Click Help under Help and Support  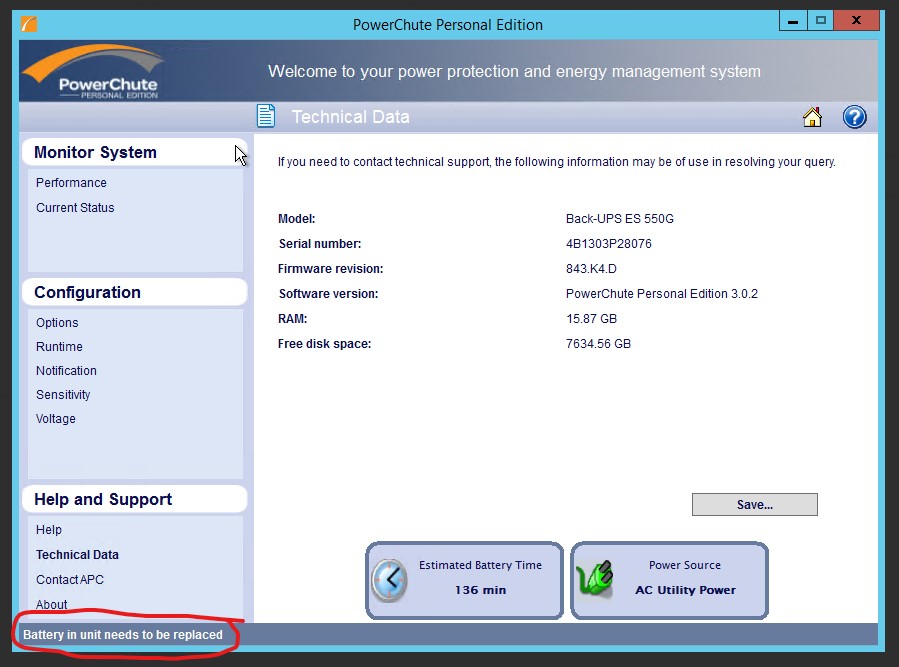pyautogui.click(x=49, y=530)
